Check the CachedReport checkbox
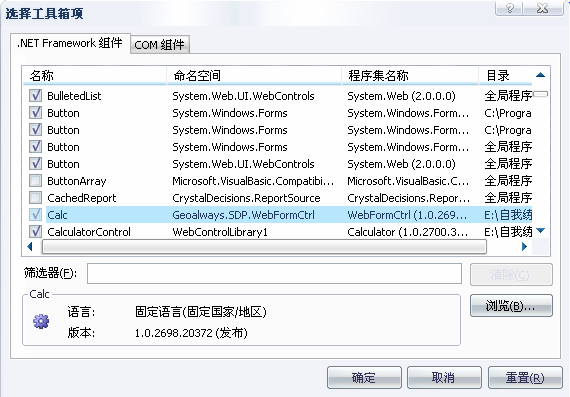The width and height of the screenshot is (570, 397). (35, 198)
